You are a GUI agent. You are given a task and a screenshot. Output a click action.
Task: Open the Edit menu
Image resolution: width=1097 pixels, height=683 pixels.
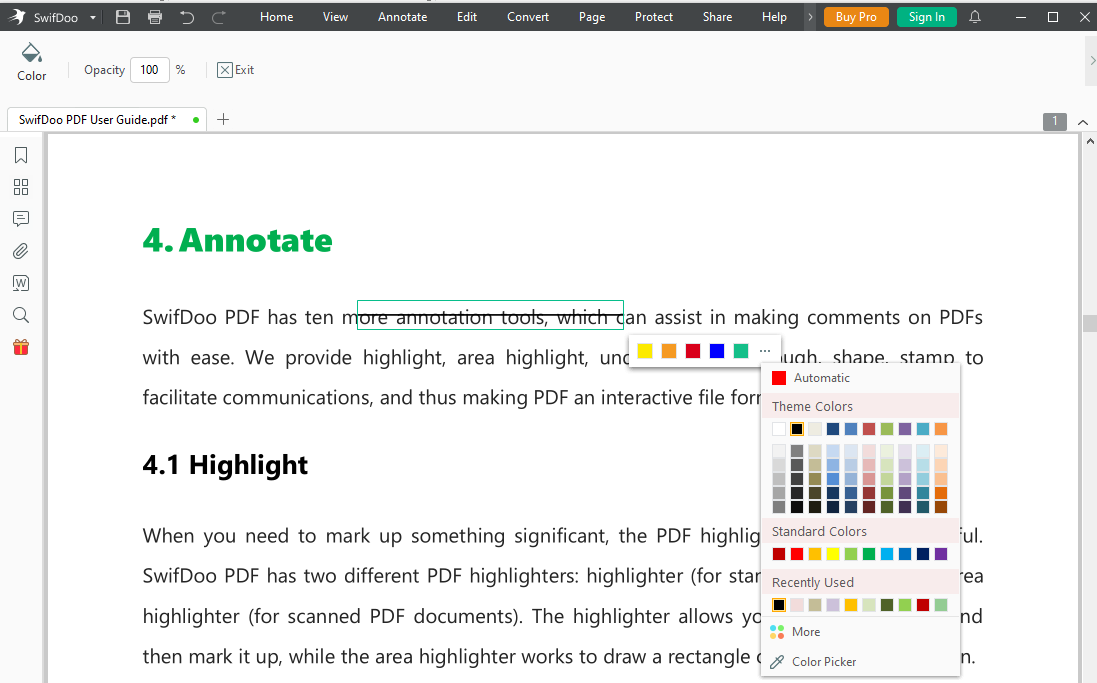(x=467, y=17)
